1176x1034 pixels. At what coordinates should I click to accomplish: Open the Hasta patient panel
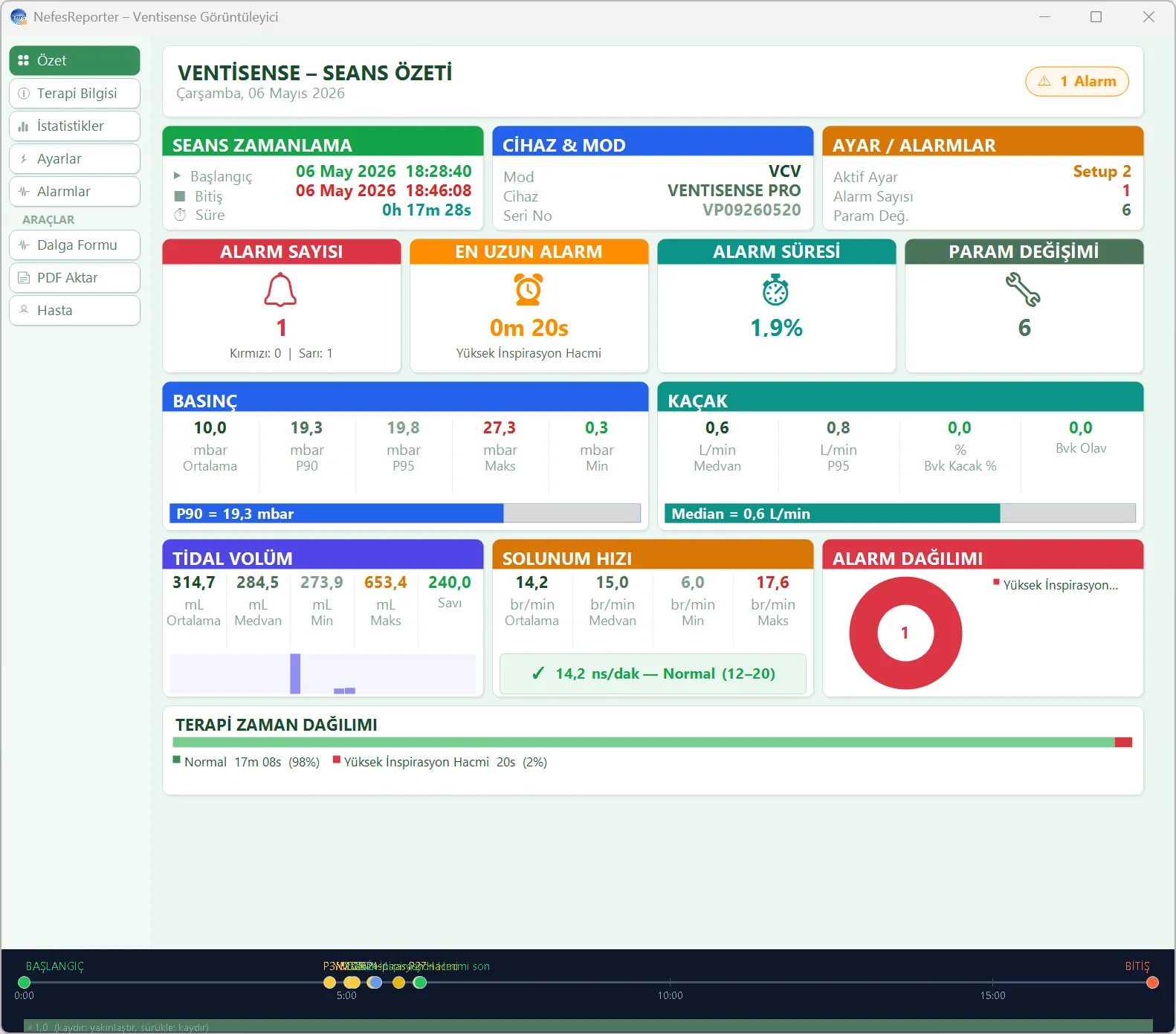click(x=74, y=310)
